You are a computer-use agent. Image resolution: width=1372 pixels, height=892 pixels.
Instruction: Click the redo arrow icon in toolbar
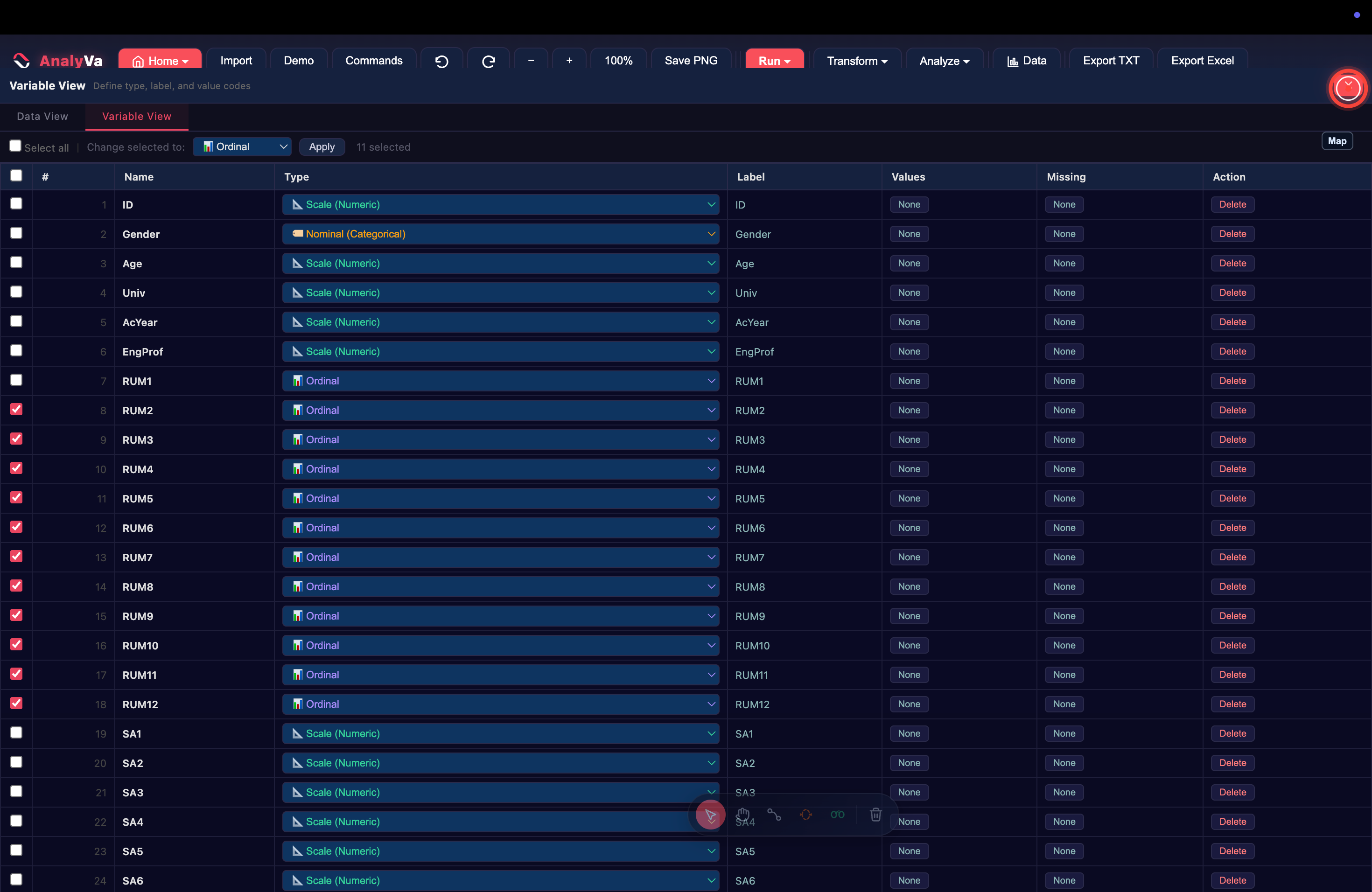click(488, 61)
